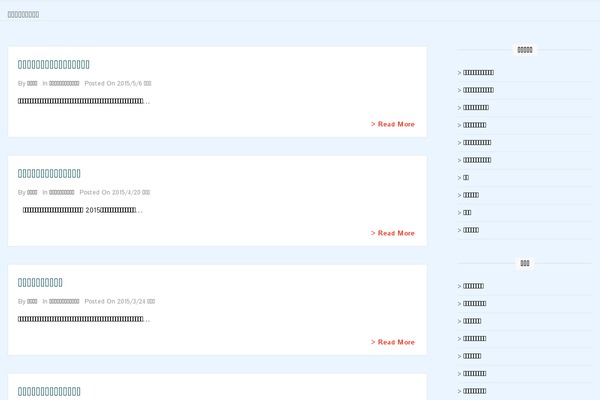Viewport: 600px width, 400px height.
Task: Open Read More for the 2015/3/24 post
Action: [x=393, y=342]
